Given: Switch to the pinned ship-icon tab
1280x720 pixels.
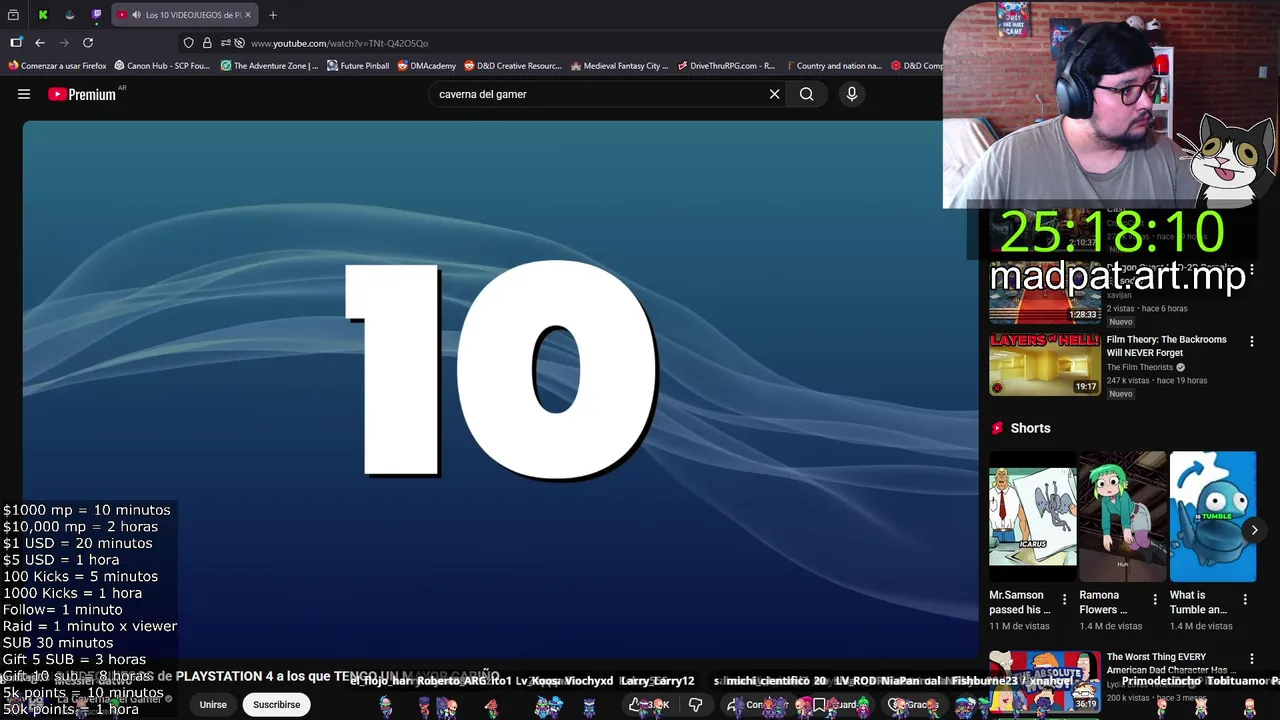Looking at the screenshot, I should pyautogui.click(x=70, y=15).
